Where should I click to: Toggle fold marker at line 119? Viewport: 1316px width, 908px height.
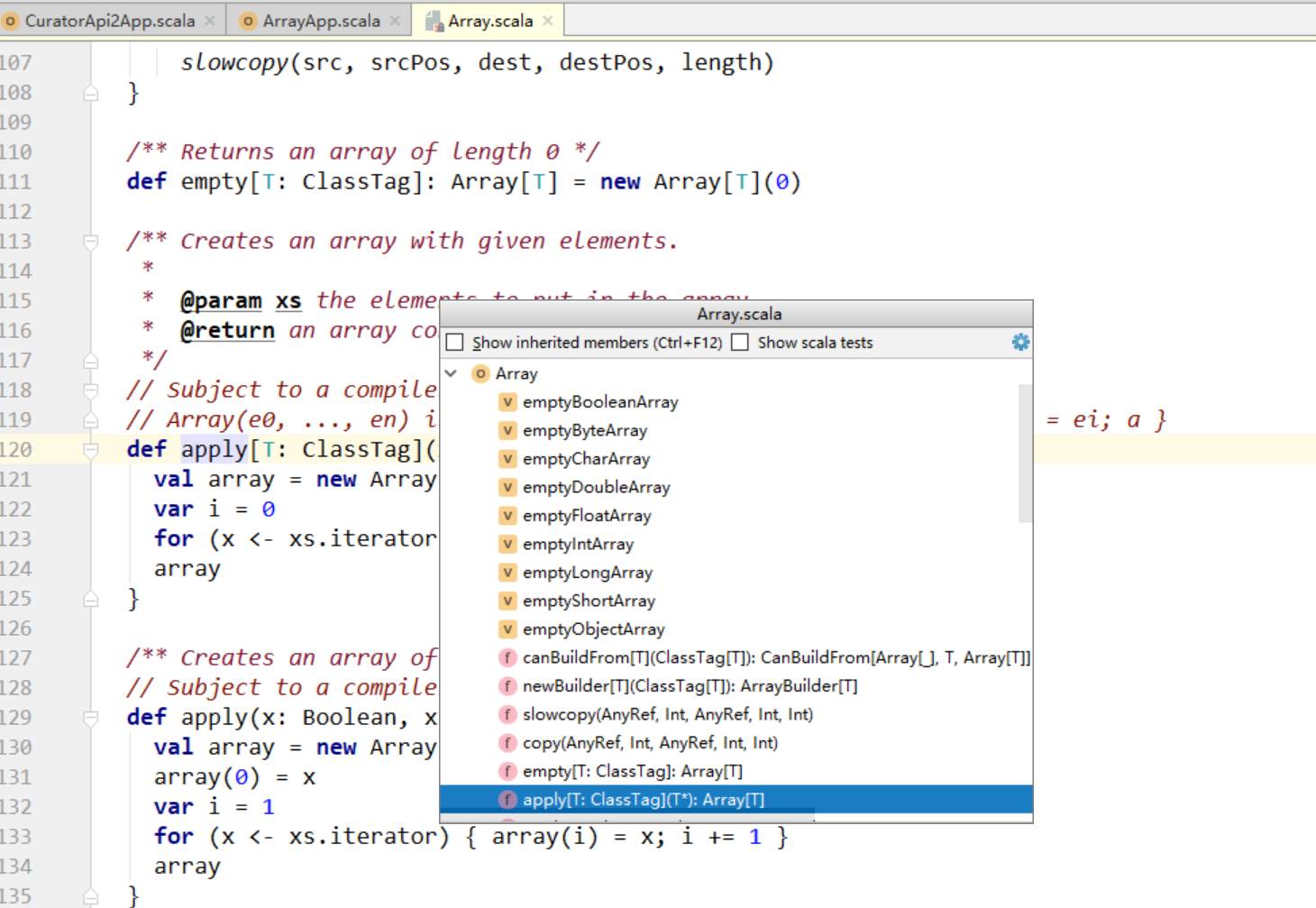pos(91,420)
